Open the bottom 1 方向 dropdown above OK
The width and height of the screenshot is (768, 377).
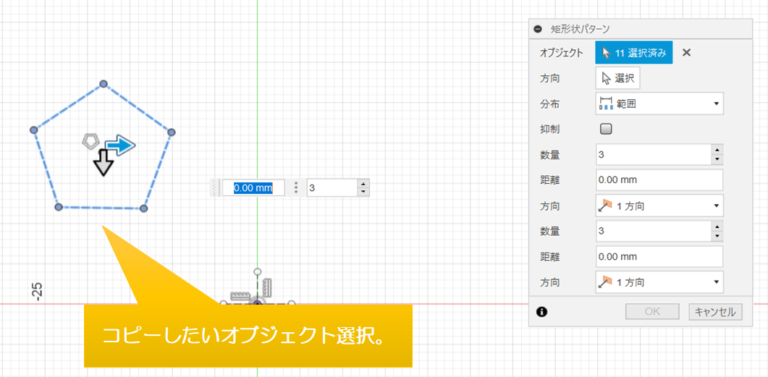tap(659, 282)
